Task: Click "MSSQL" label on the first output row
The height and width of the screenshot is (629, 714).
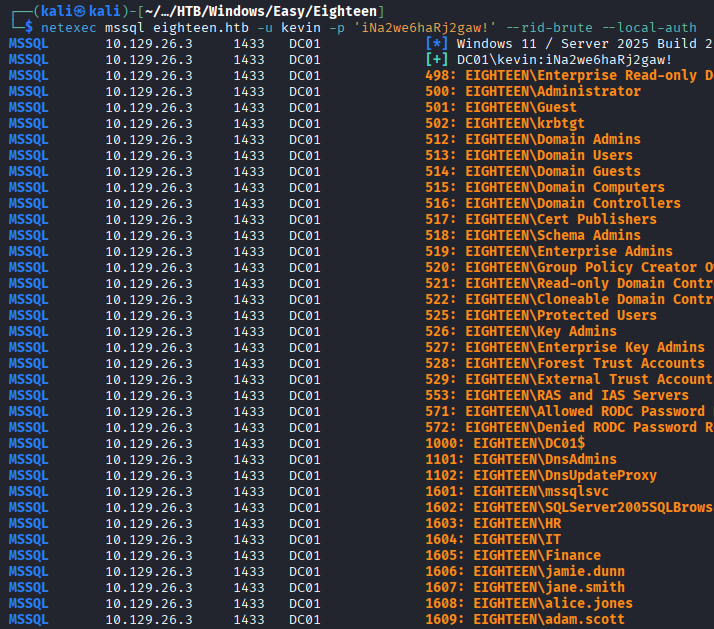Action: (x=28, y=44)
